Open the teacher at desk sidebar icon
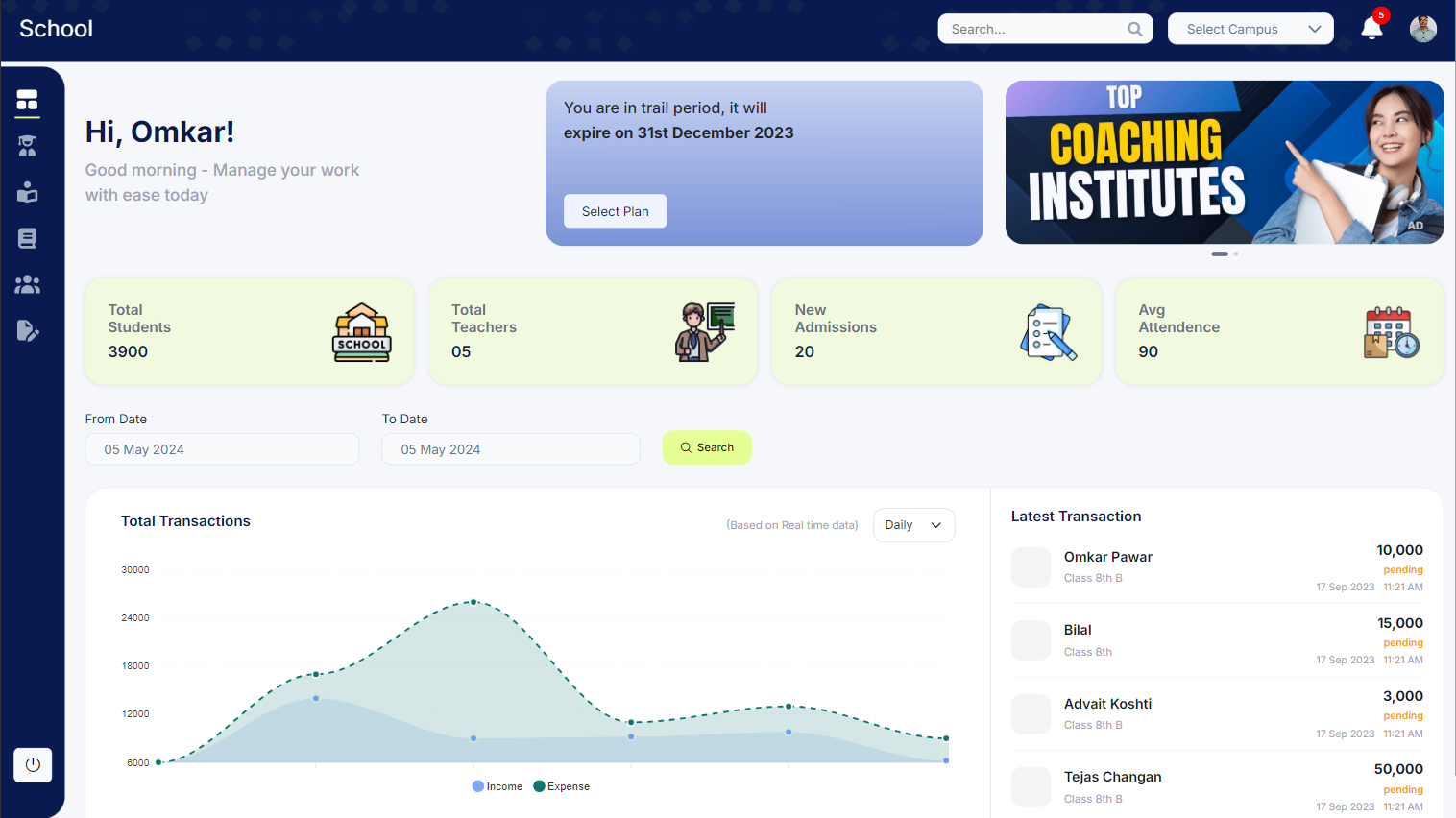Viewport: 1456px width, 818px height. (x=27, y=192)
